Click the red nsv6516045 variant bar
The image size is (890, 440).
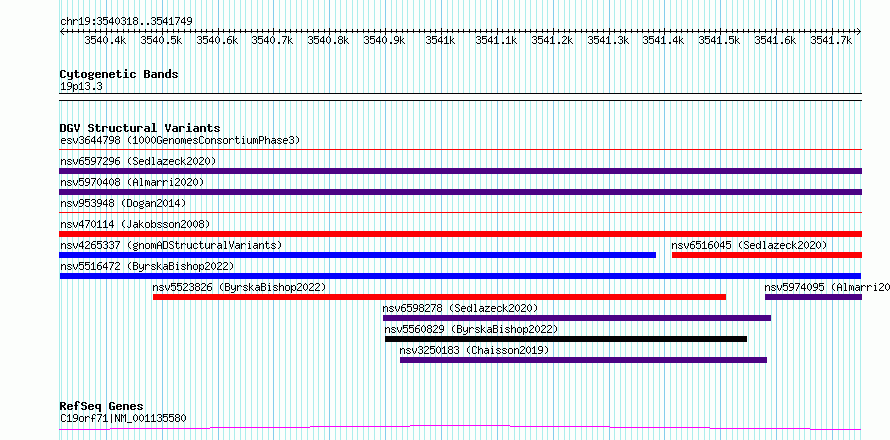click(x=767, y=255)
